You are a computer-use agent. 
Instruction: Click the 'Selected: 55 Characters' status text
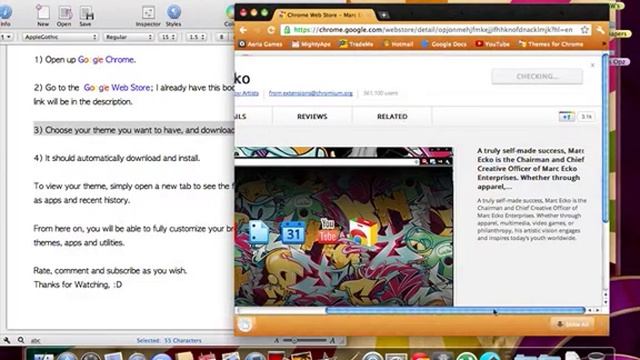click(x=169, y=340)
